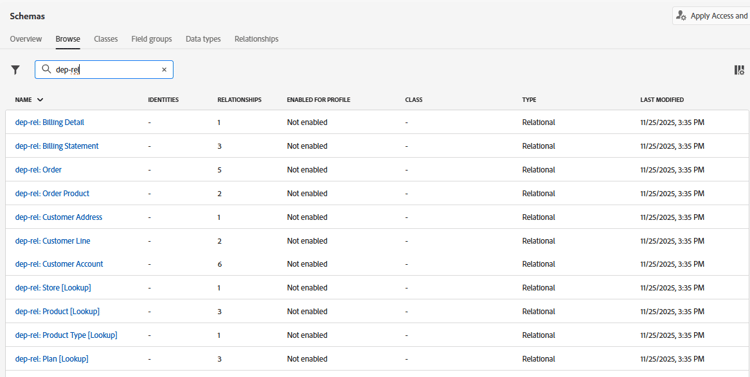Open dep-rel: Customer Address schema
Screen dimensions: 750x377
59,217
